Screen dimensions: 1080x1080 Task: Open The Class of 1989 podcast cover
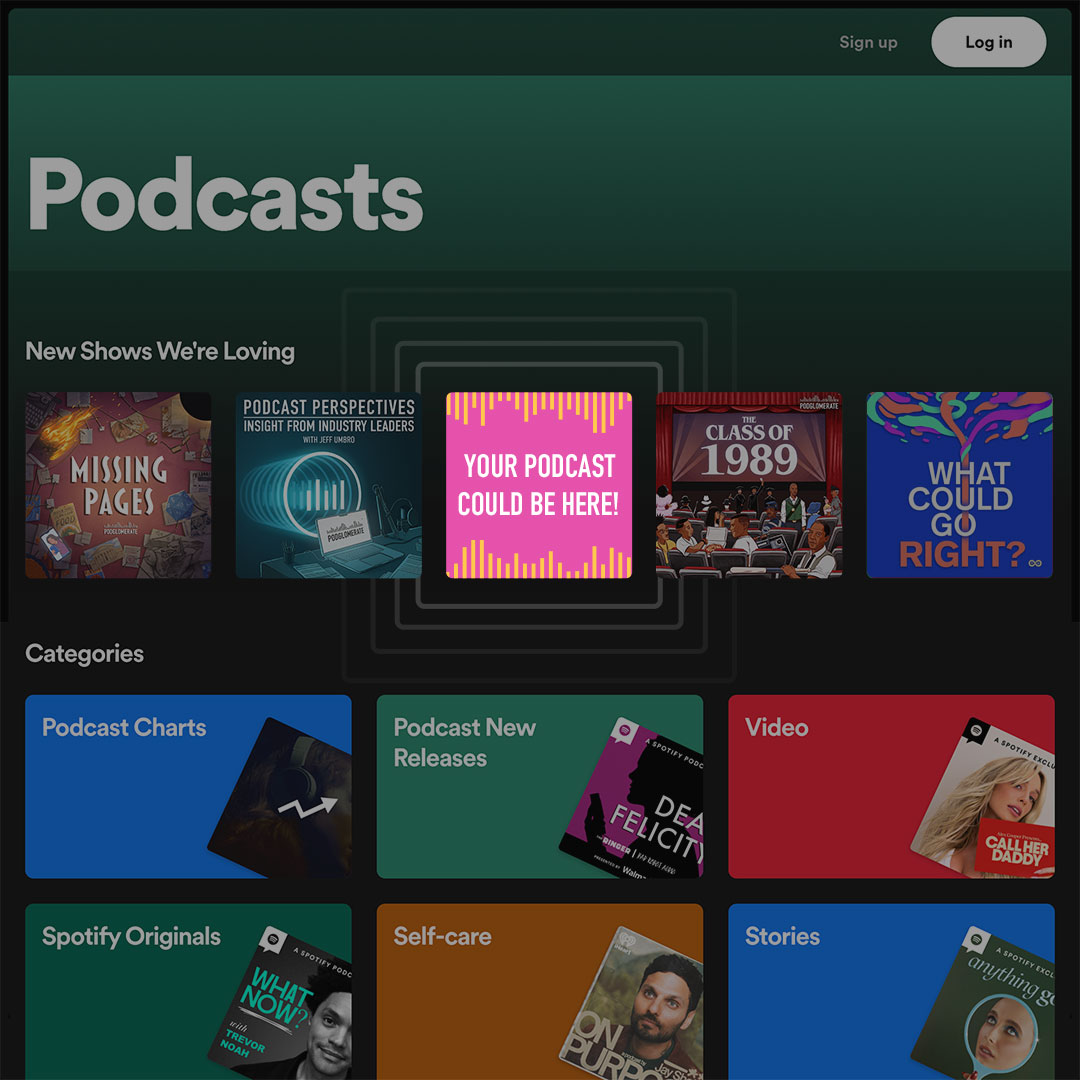click(749, 485)
